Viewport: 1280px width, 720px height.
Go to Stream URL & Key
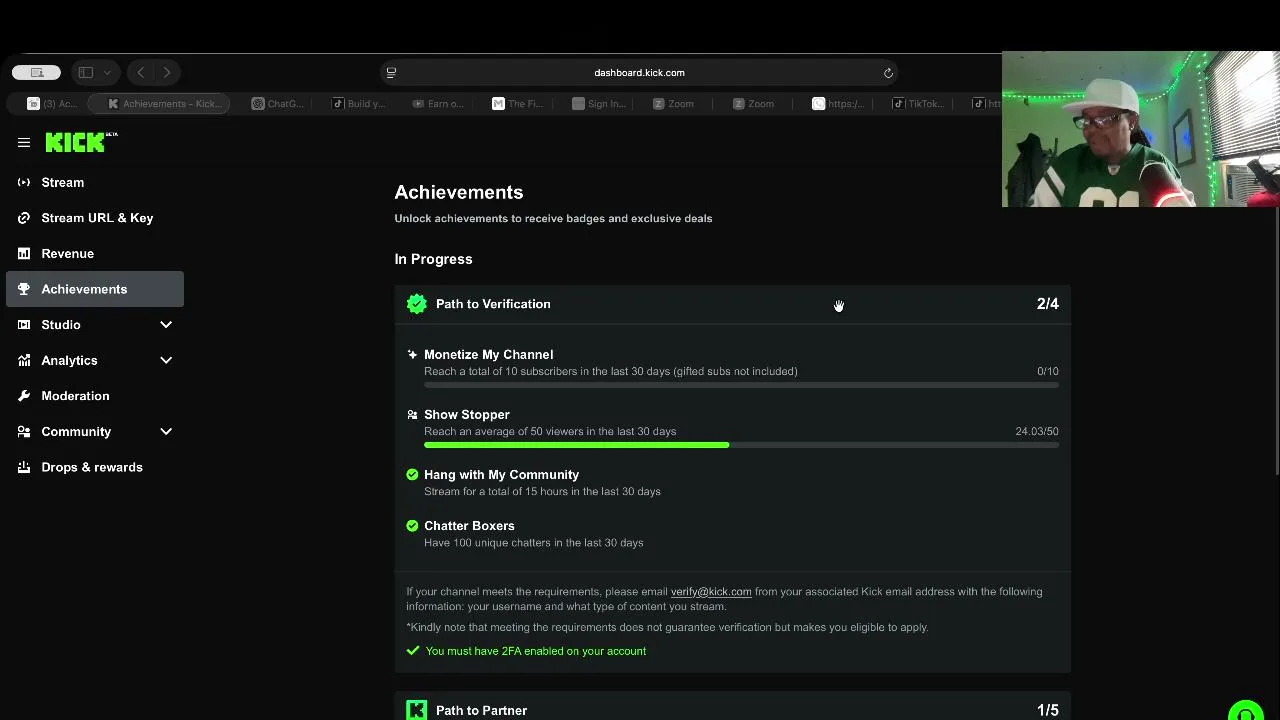tap(95, 218)
